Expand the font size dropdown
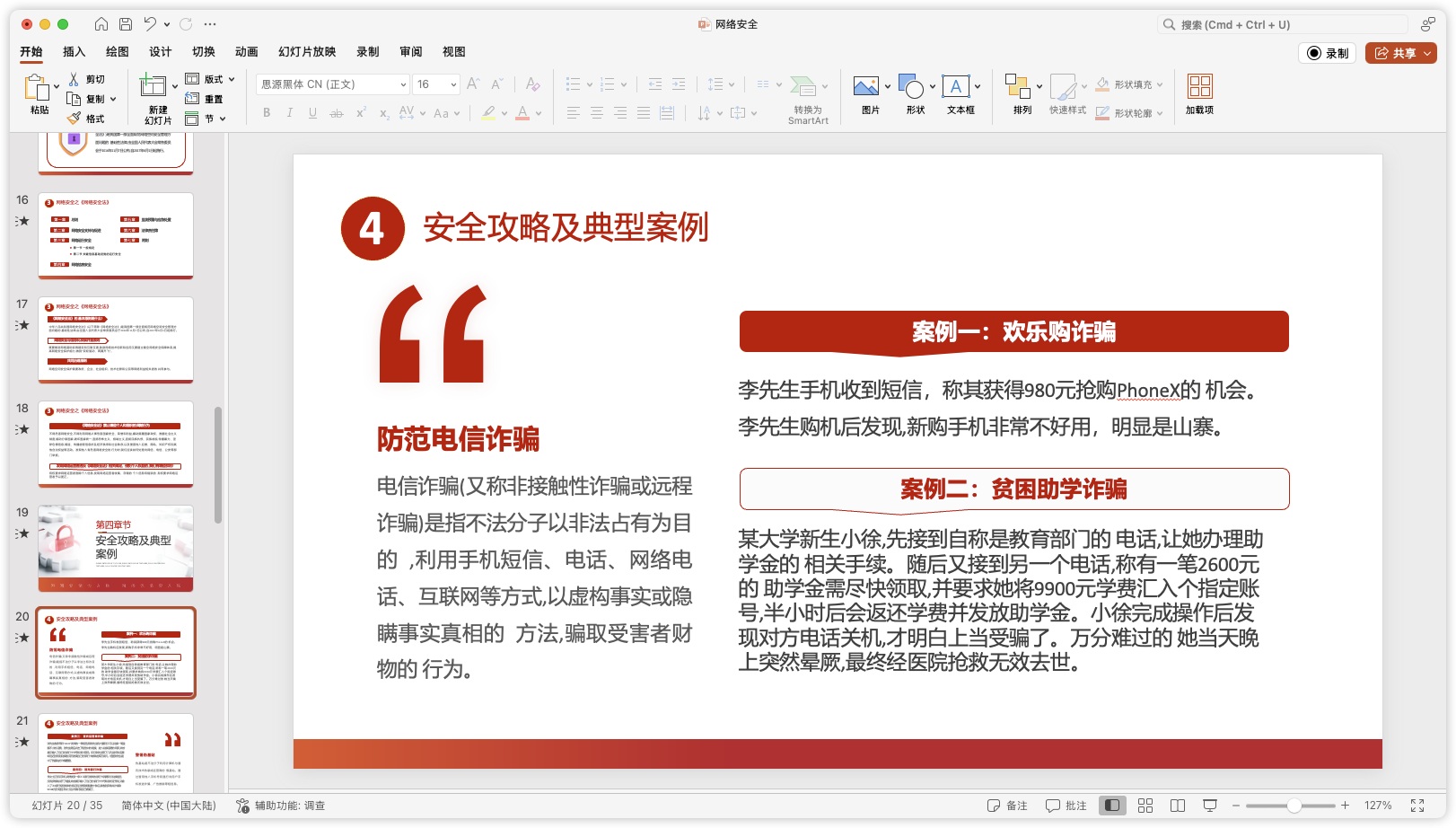Screen dimensions: 1456x828 (453, 84)
